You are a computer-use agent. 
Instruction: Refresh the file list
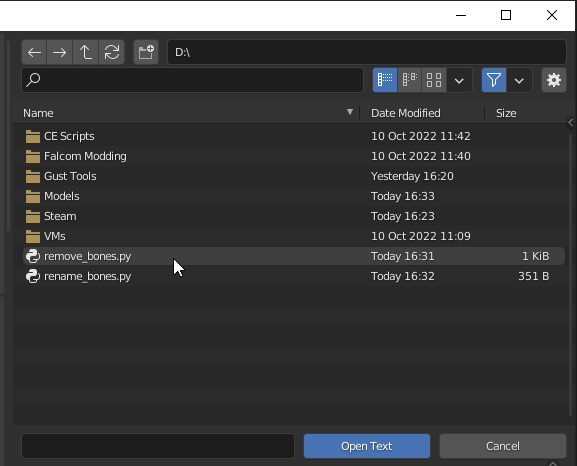[x=111, y=52]
